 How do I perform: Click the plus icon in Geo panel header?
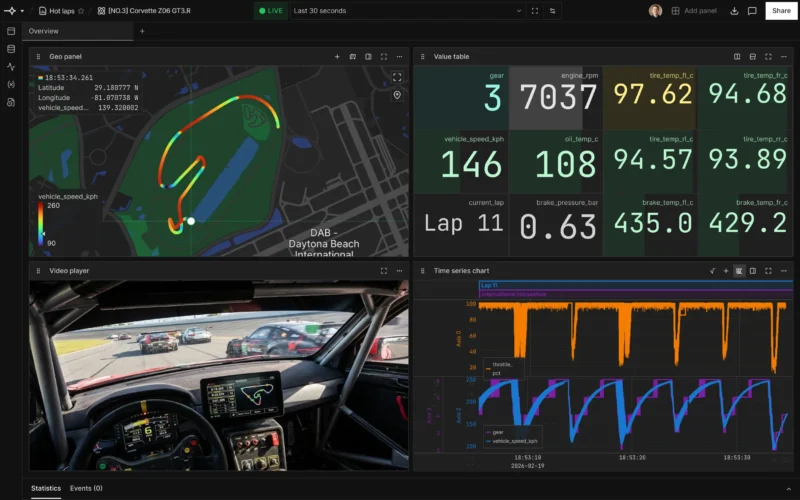coord(337,57)
